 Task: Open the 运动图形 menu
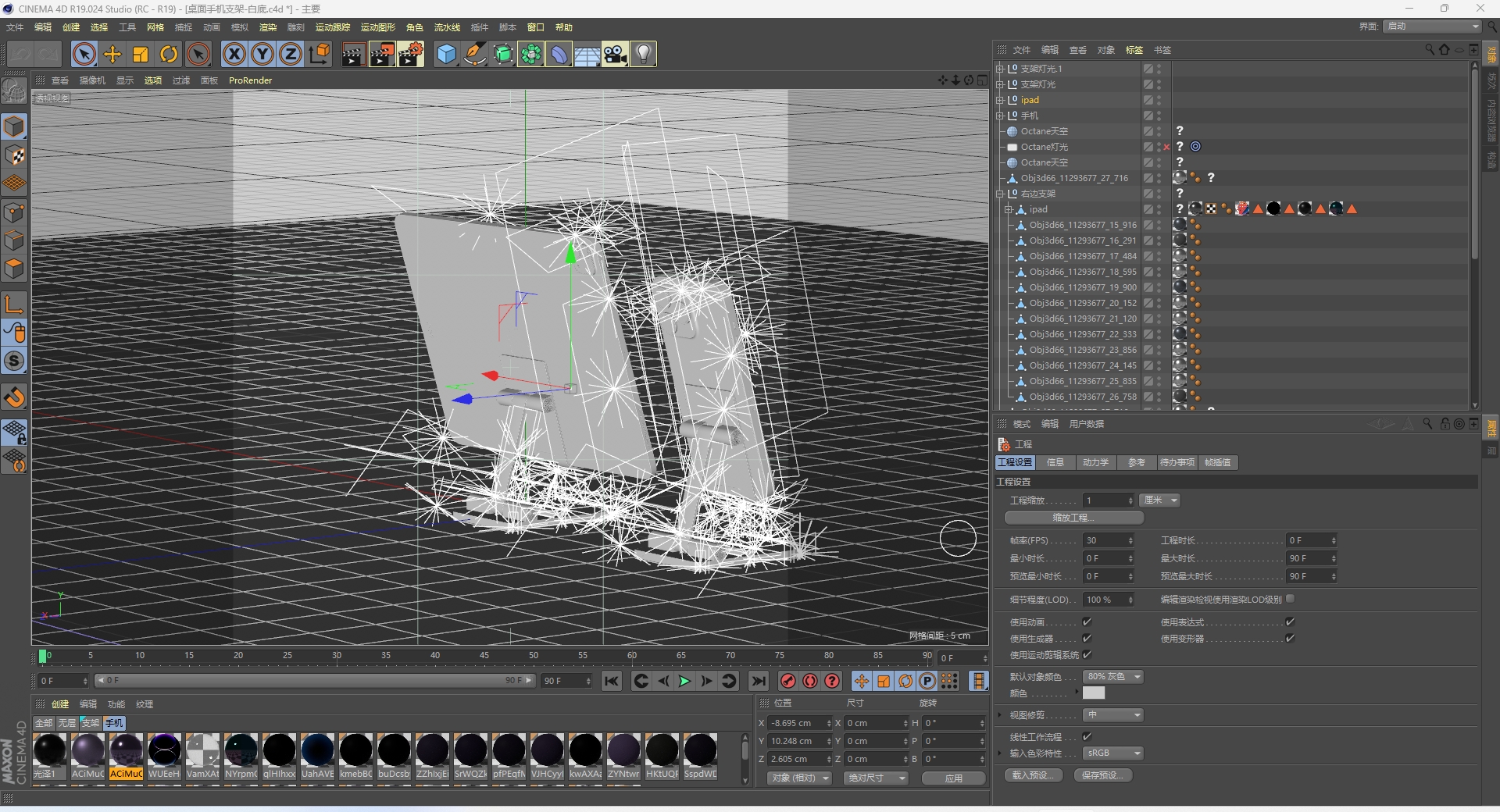(x=378, y=27)
